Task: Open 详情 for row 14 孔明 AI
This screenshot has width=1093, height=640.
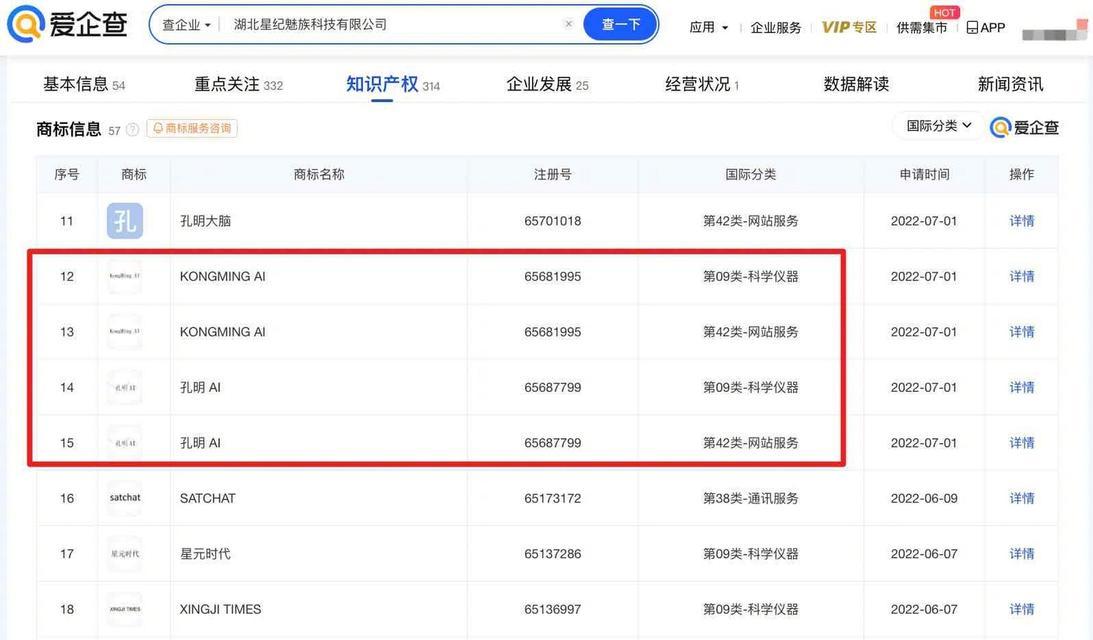Action: click(x=1021, y=387)
